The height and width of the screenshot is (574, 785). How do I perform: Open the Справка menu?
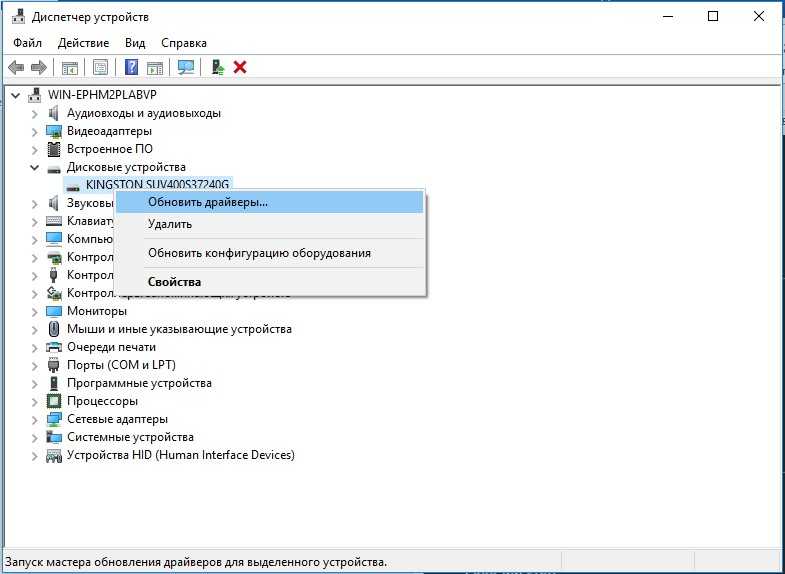[184, 43]
